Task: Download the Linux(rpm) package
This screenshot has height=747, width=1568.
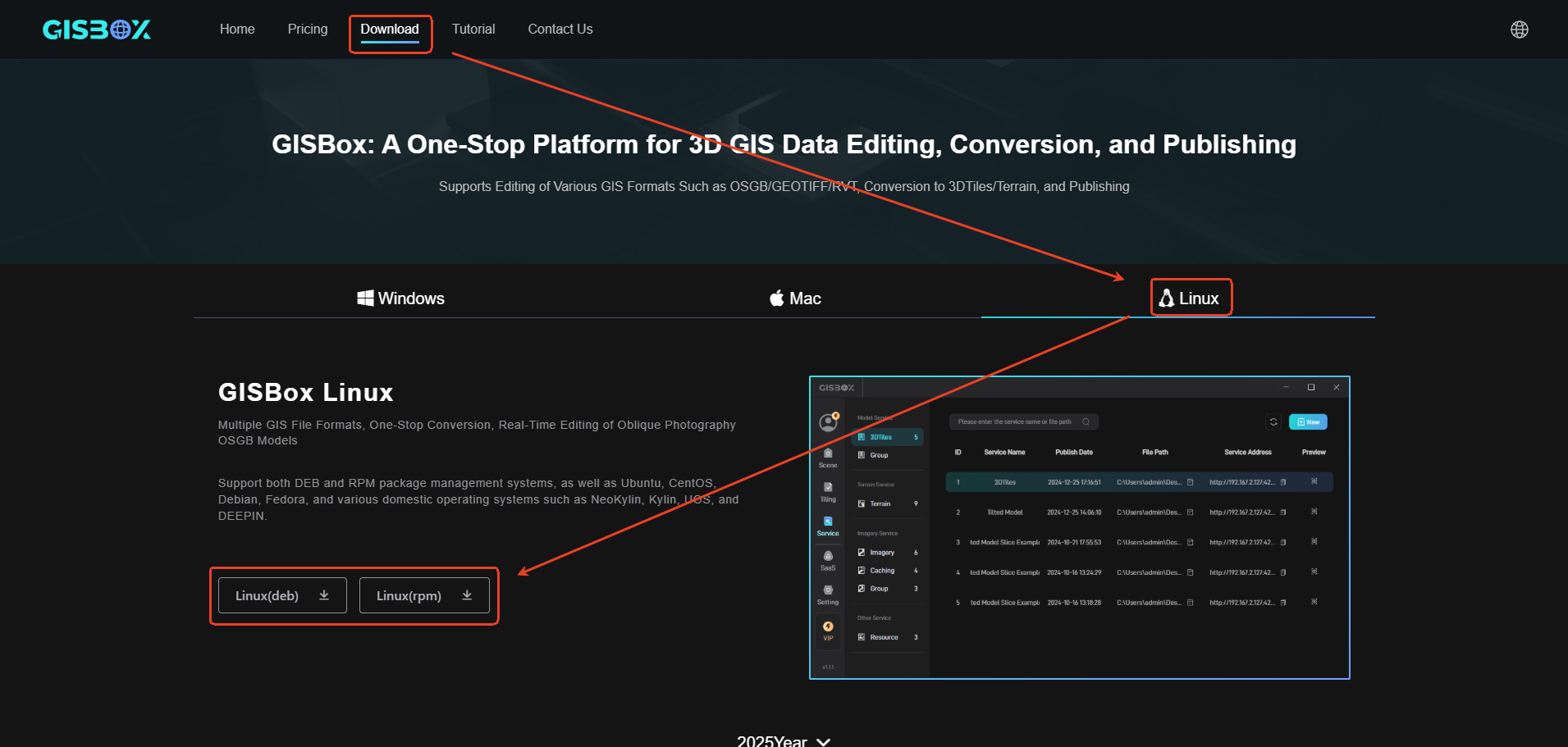Action: pos(424,595)
